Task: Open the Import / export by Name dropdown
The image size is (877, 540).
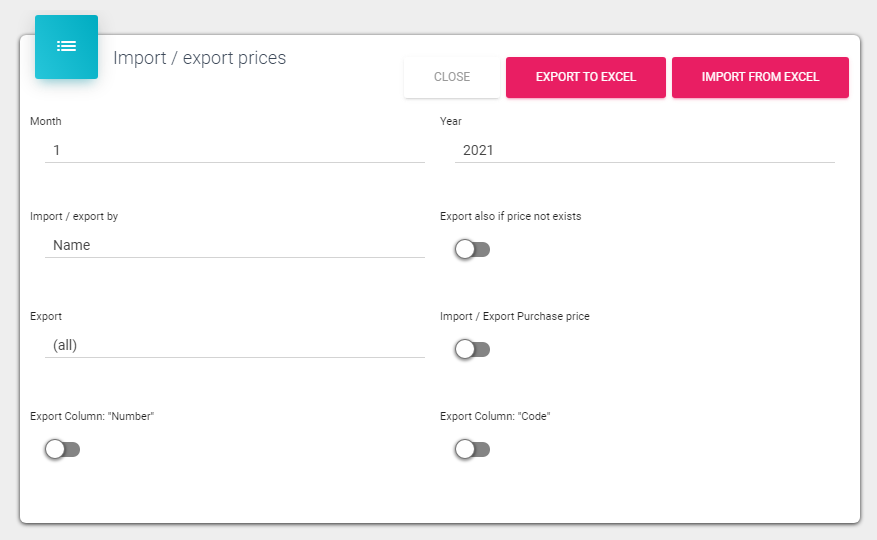Action: click(235, 245)
